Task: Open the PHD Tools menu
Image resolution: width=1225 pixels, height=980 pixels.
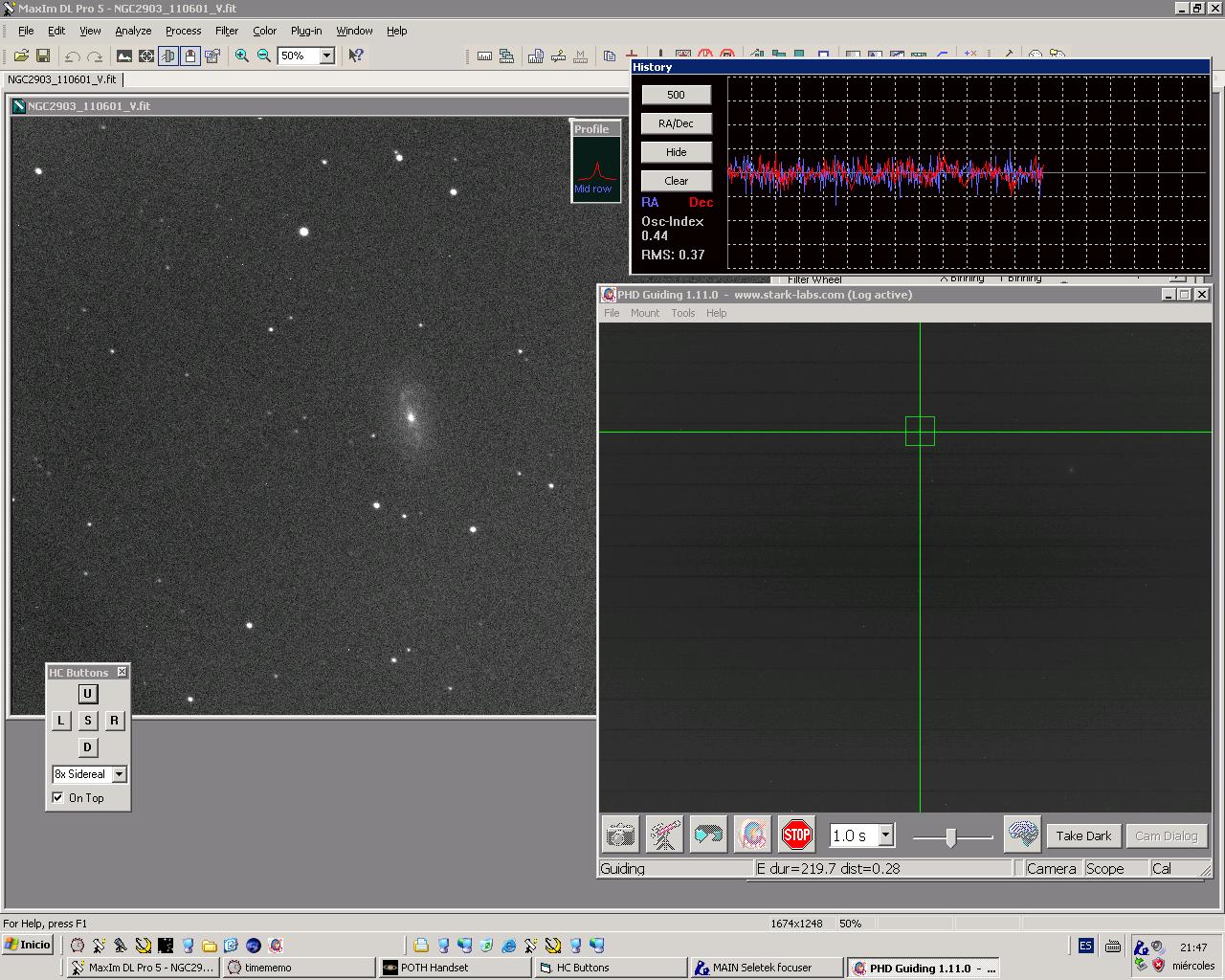Action: tap(682, 313)
